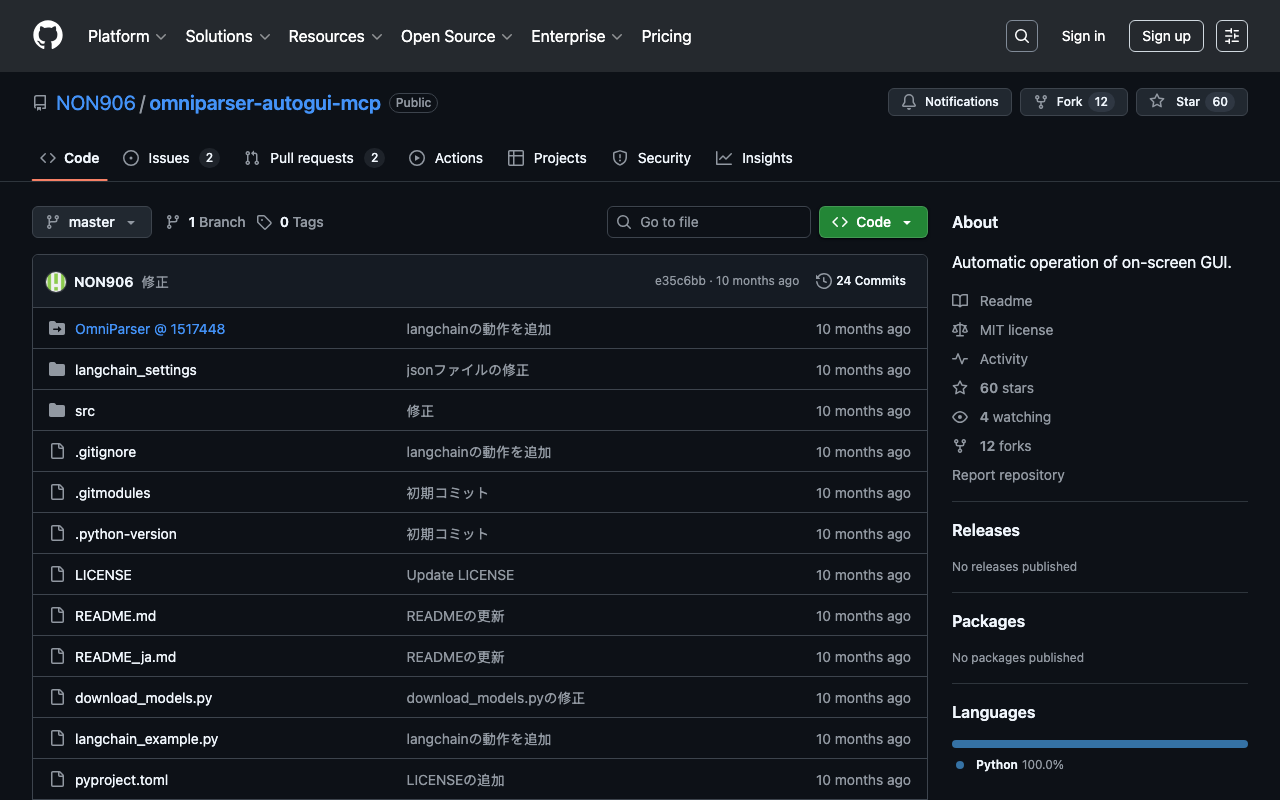Click the Sign up button
Image resolution: width=1280 pixels, height=800 pixels.
[x=1165, y=36]
